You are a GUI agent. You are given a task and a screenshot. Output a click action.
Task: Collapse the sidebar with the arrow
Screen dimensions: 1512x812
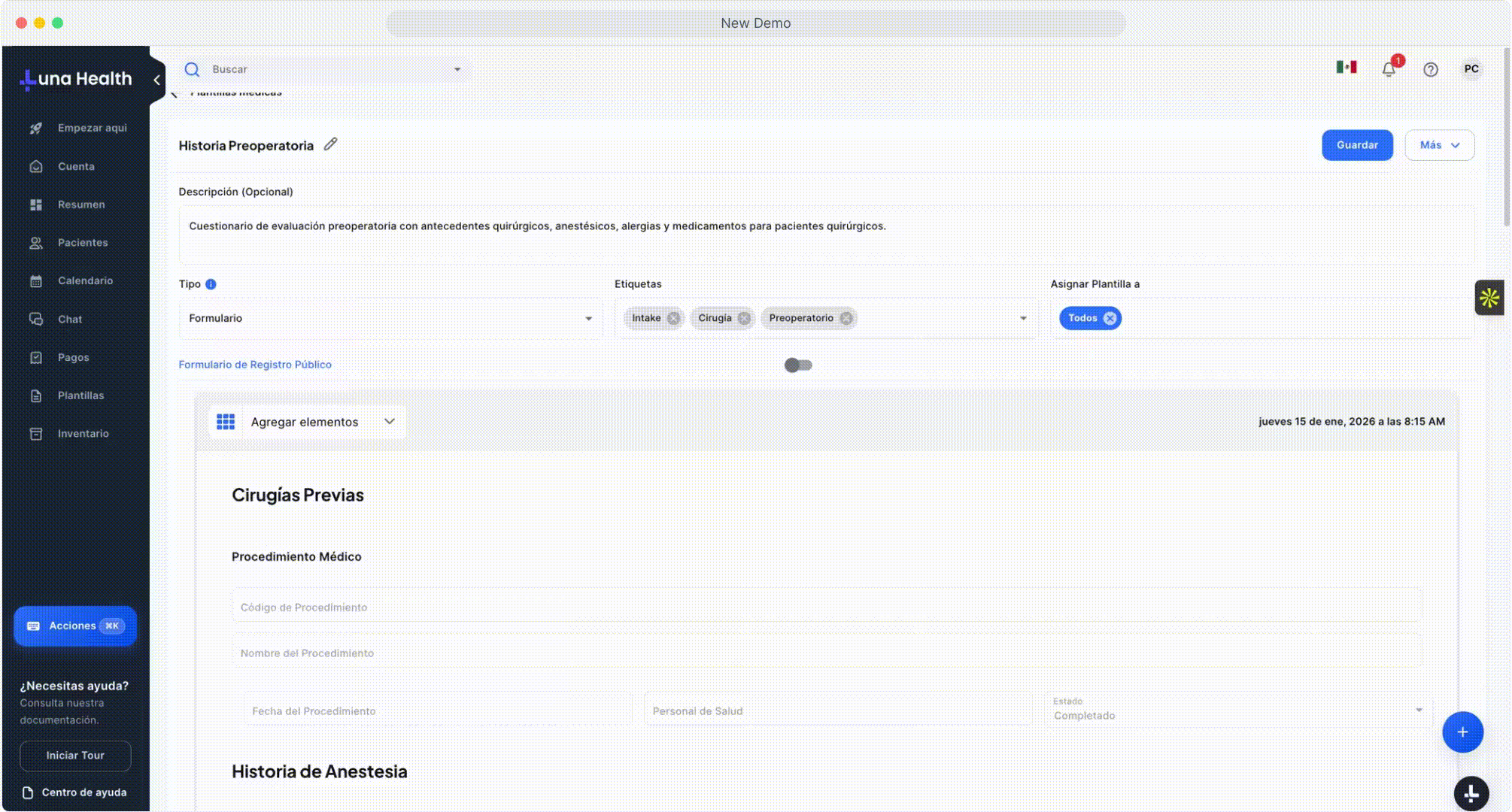(x=156, y=80)
